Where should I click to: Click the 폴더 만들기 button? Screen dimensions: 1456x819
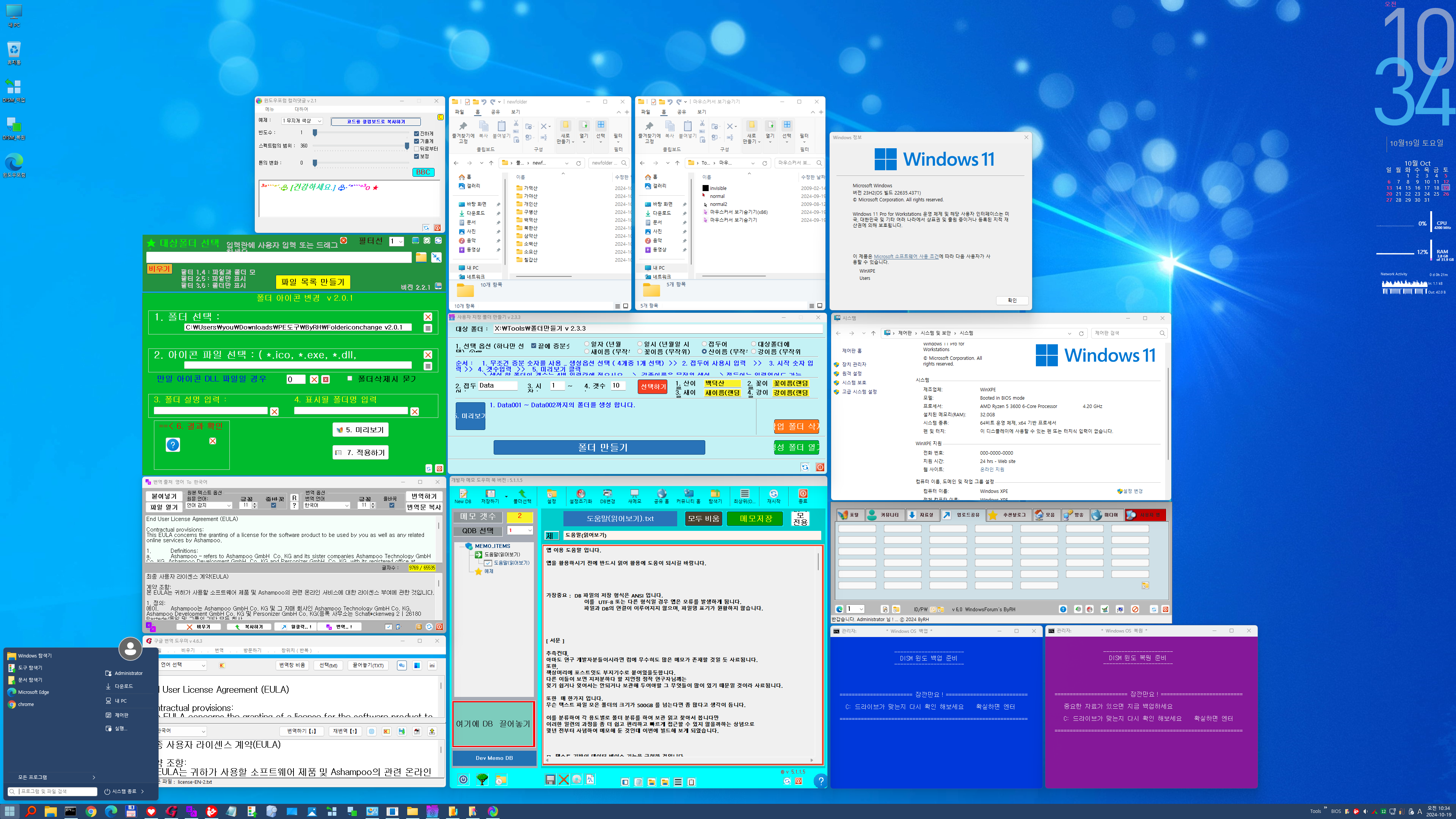(599, 447)
